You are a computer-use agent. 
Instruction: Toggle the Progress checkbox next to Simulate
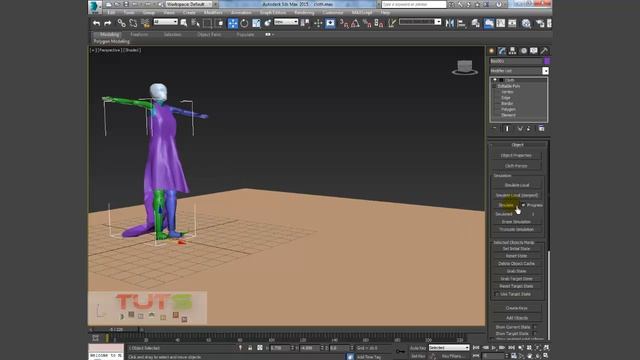coord(524,205)
